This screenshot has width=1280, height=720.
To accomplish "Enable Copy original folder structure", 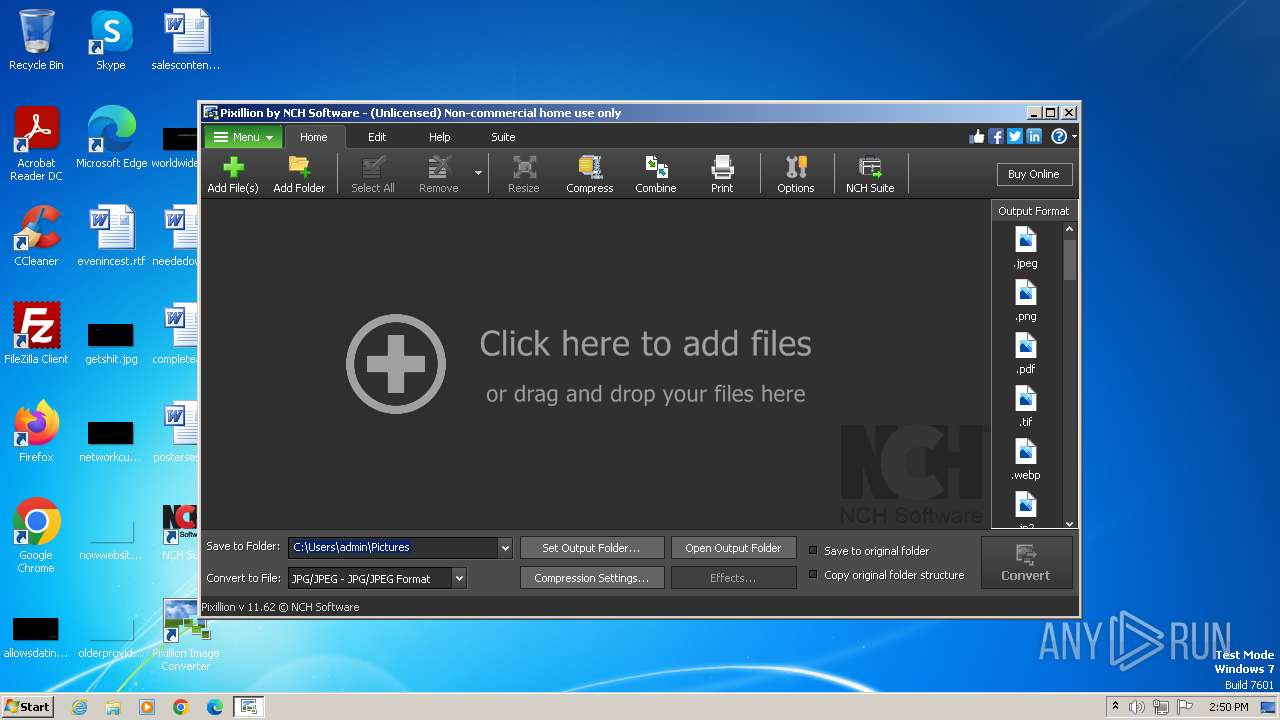I will pyautogui.click(x=813, y=575).
